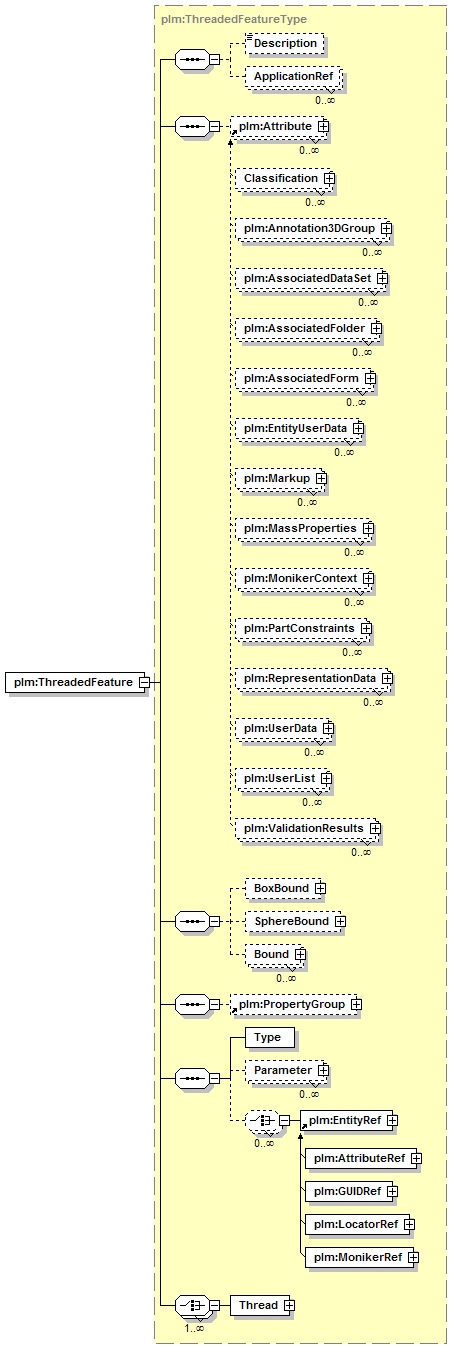Click the choice compositor icon beside Thread
Image resolution: width=452 pixels, height=1349 pixels.
point(191,1305)
